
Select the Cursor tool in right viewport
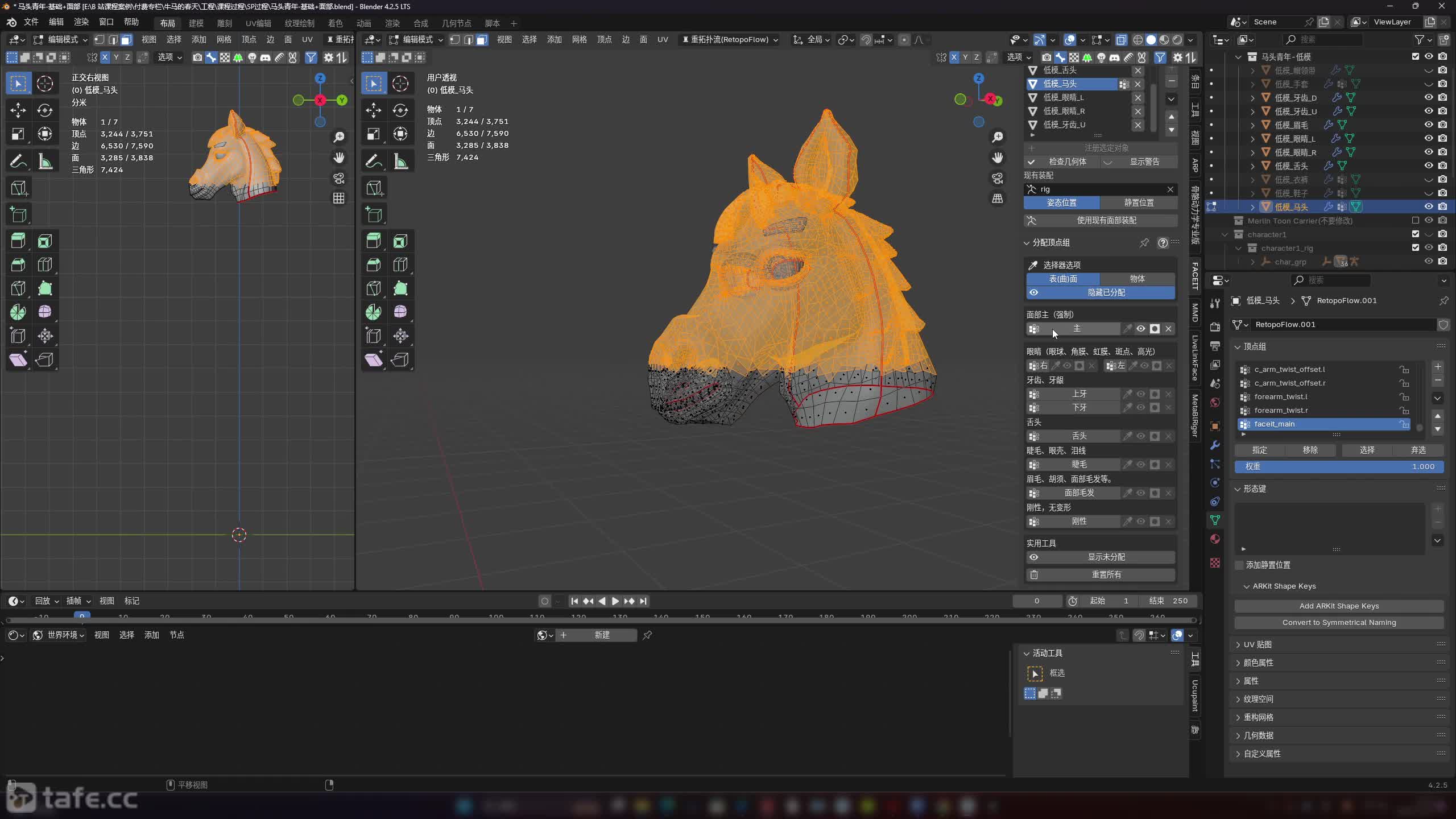click(400, 84)
